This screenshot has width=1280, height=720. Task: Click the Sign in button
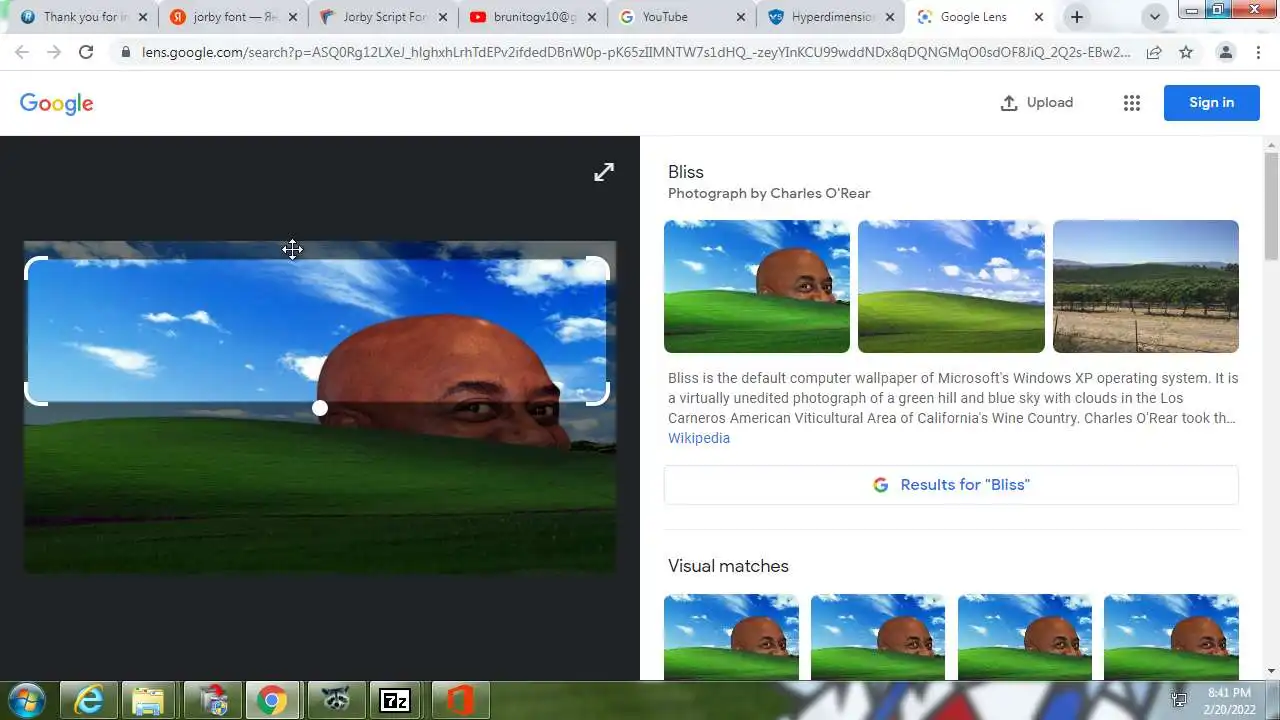point(1211,103)
